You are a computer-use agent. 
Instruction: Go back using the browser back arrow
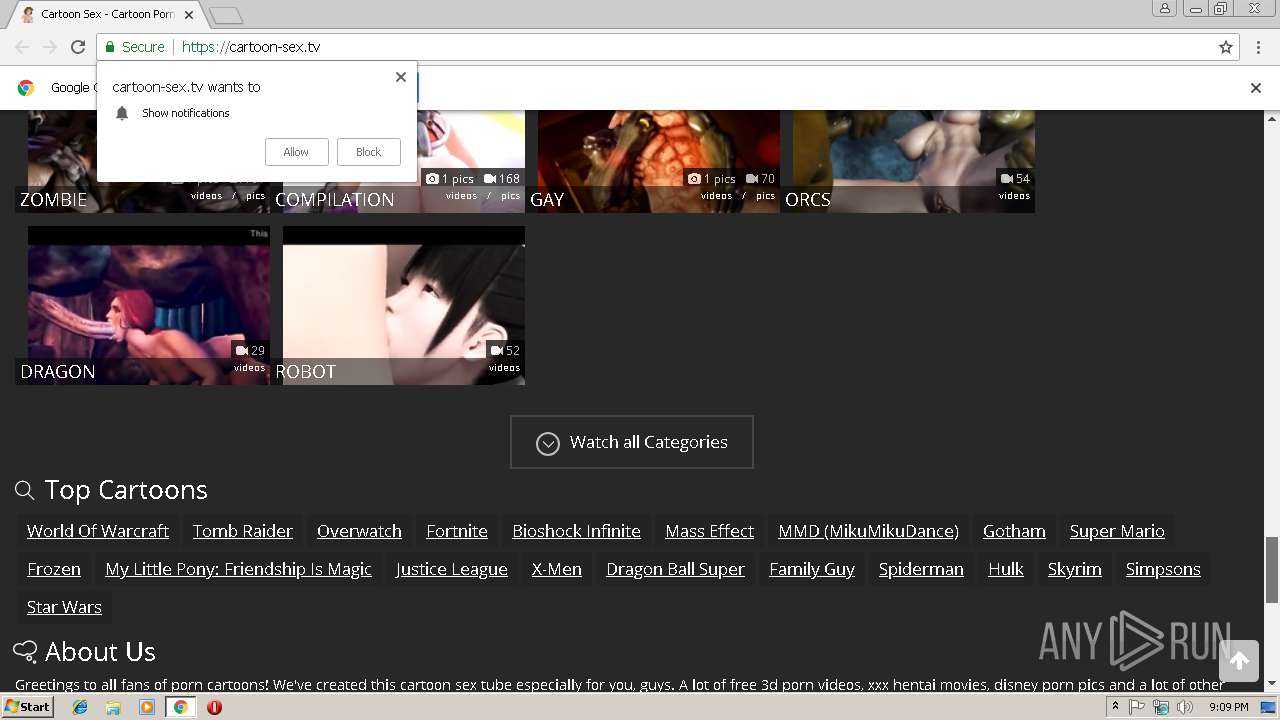coord(22,47)
